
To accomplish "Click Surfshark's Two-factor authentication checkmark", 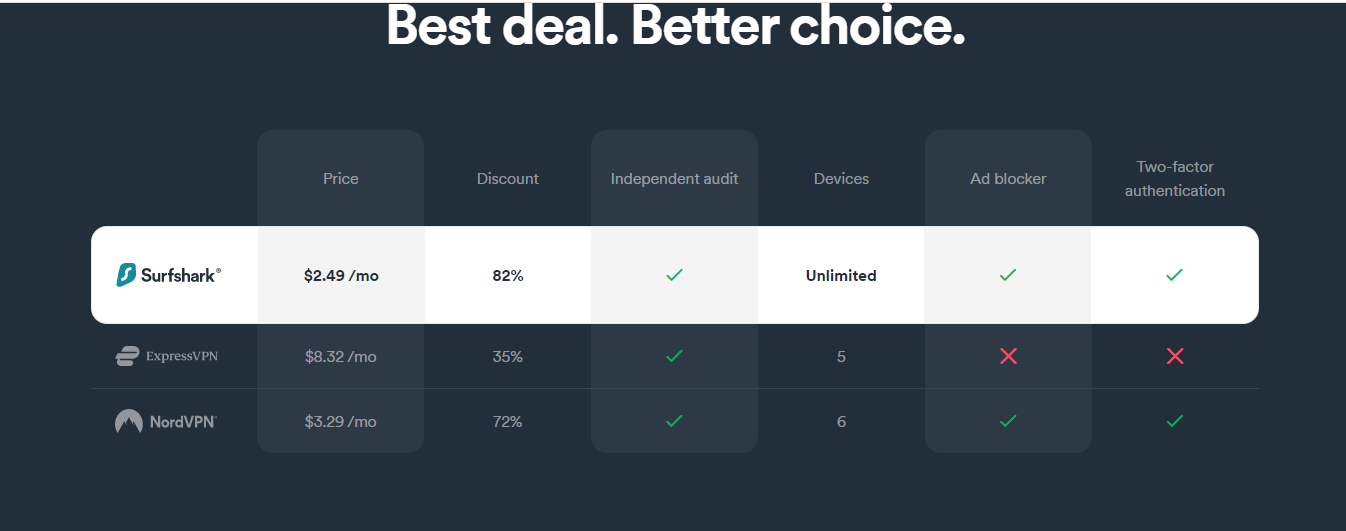I will coord(1175,275).
